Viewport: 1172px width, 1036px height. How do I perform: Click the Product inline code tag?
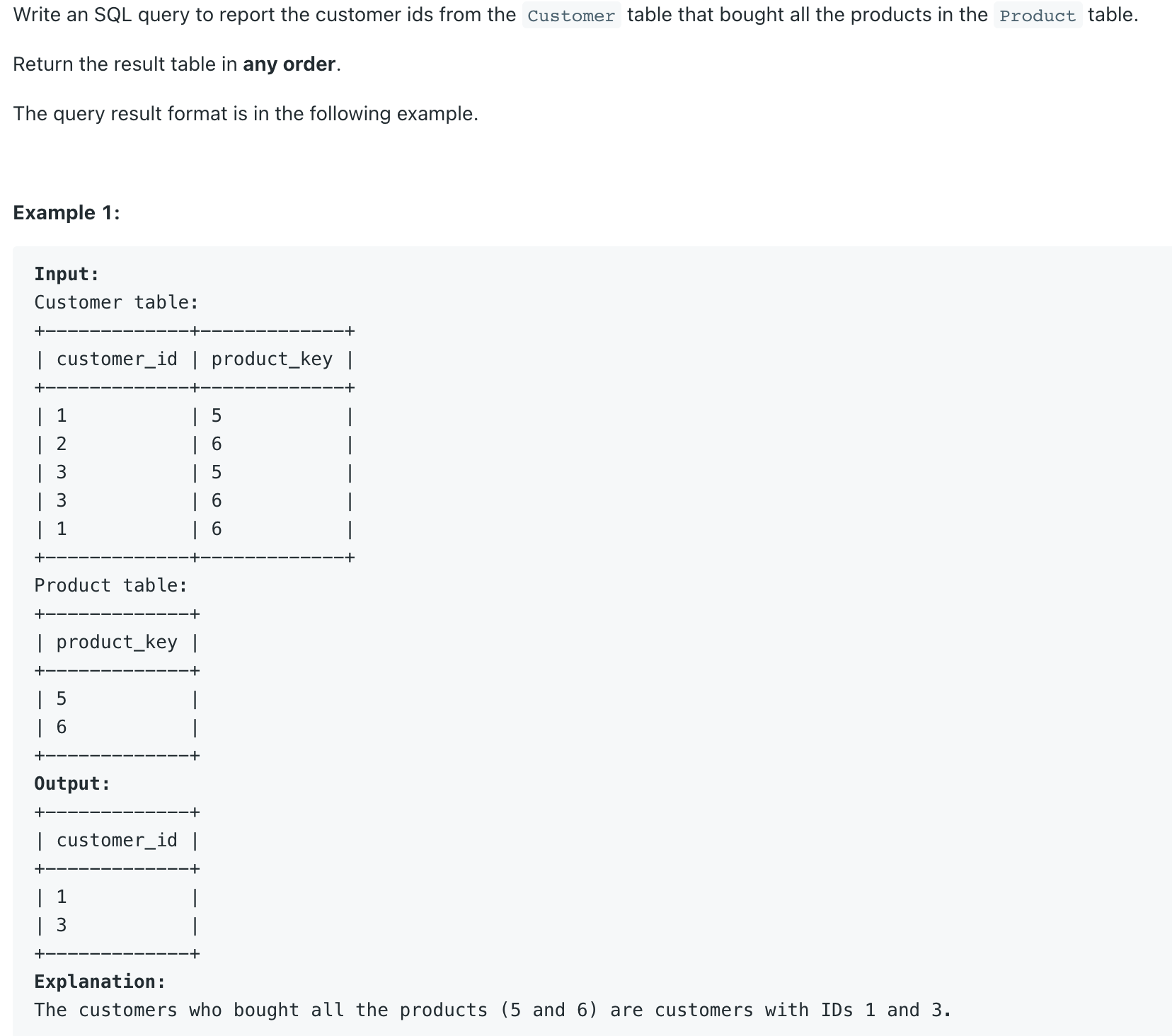click(x=1037, y=16)
